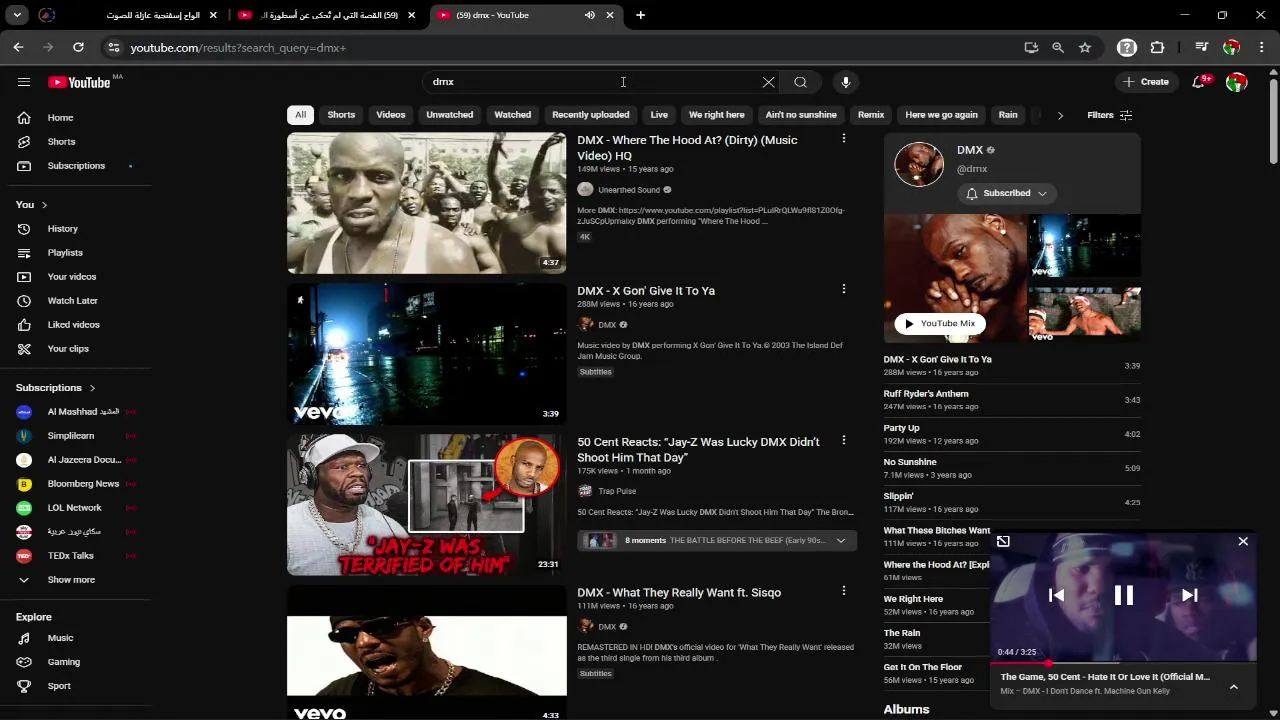Image resolution: width=1280 pixels, height=720 pixels.
Task: Open the TEDx Talks subscription
Action: click(x=76, y=556)
